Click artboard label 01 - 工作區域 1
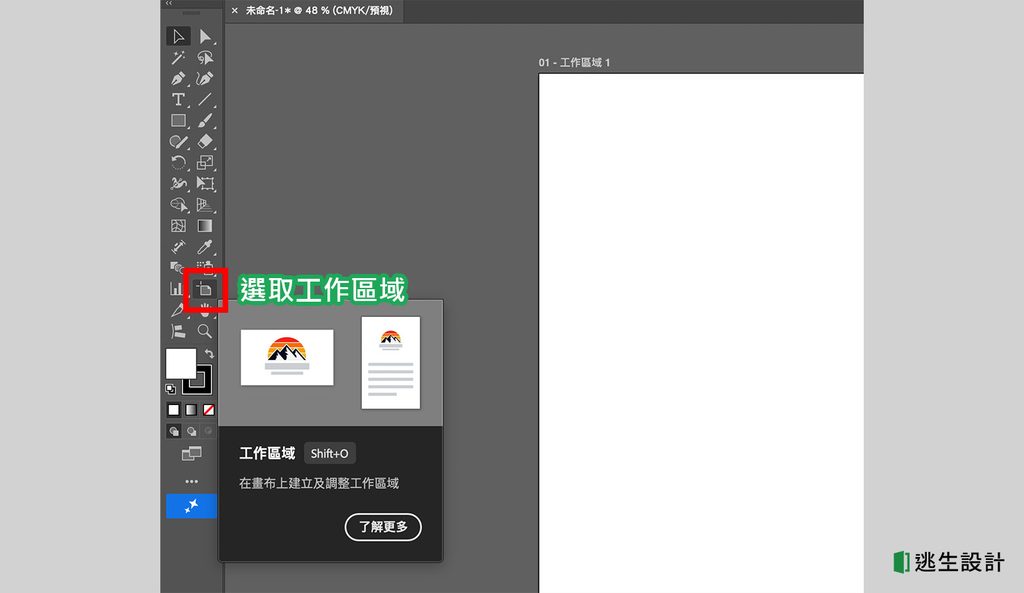This screenshot has height=593, width=1024. tap(574, 63)
